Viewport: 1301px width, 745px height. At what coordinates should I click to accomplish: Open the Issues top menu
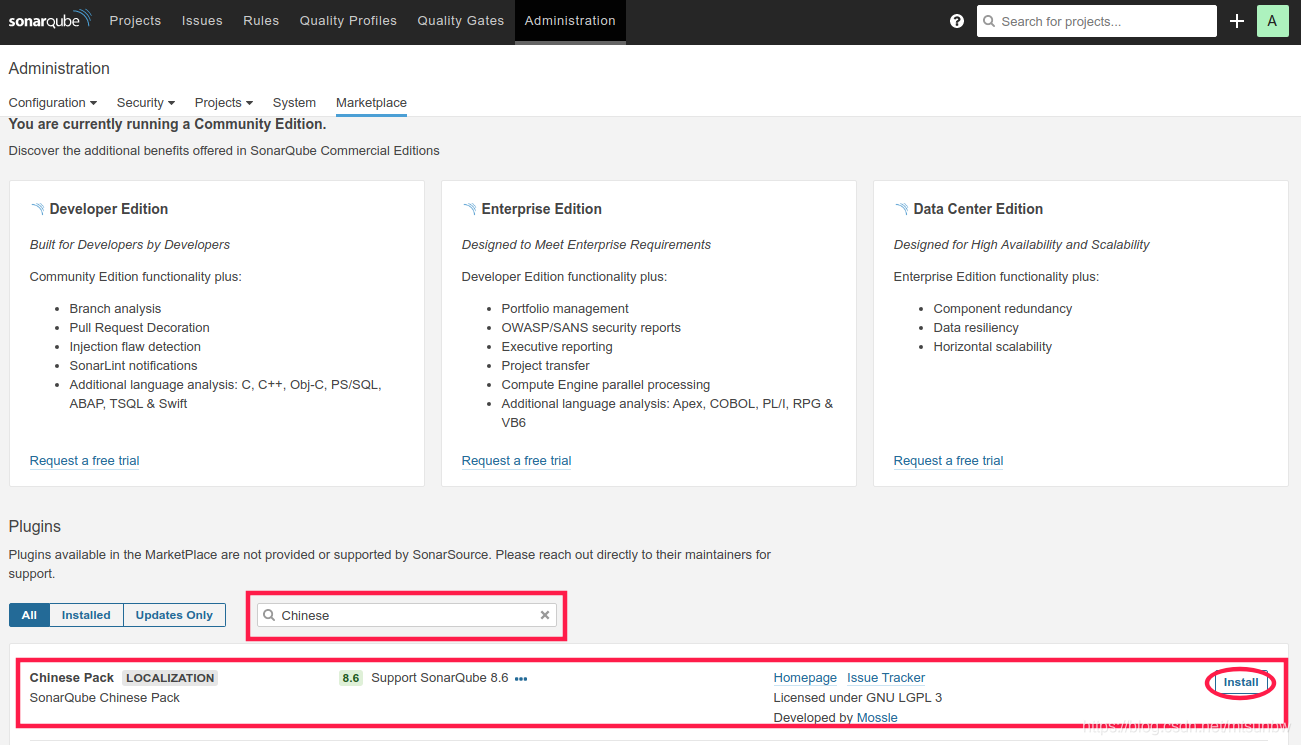click(x=202, y=21)
